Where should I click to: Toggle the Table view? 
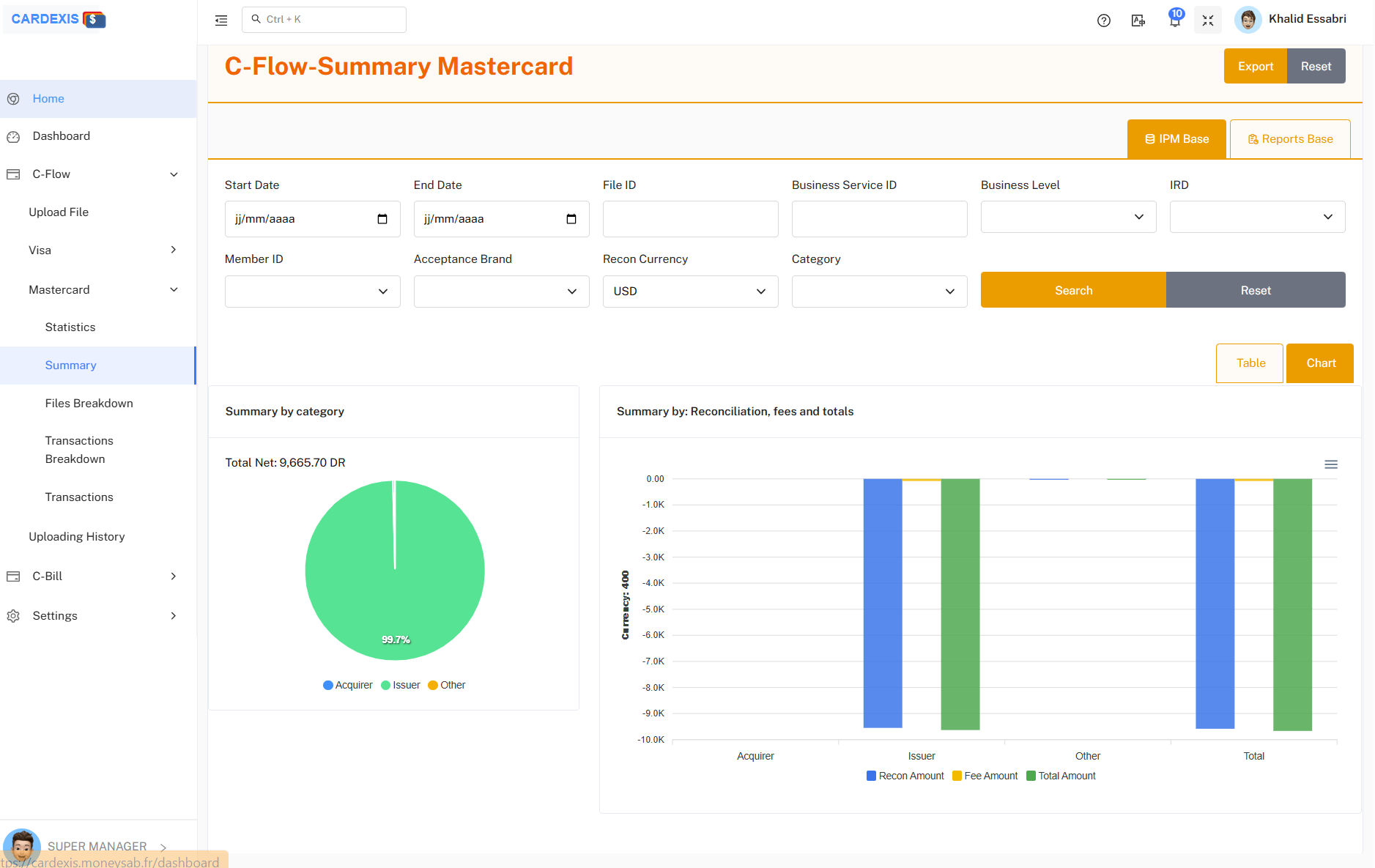[1249, 363]
